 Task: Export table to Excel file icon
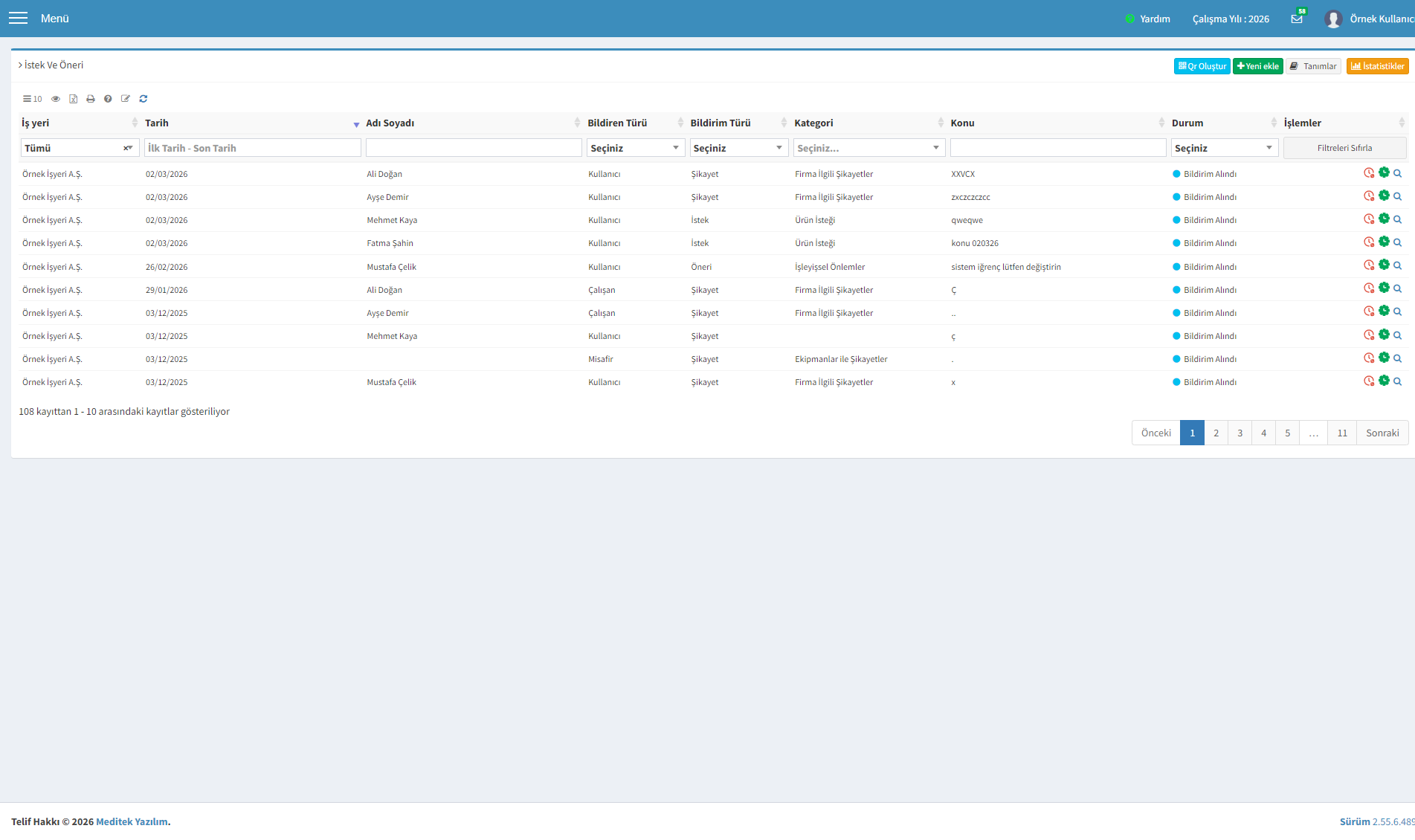tap(74, 99)
